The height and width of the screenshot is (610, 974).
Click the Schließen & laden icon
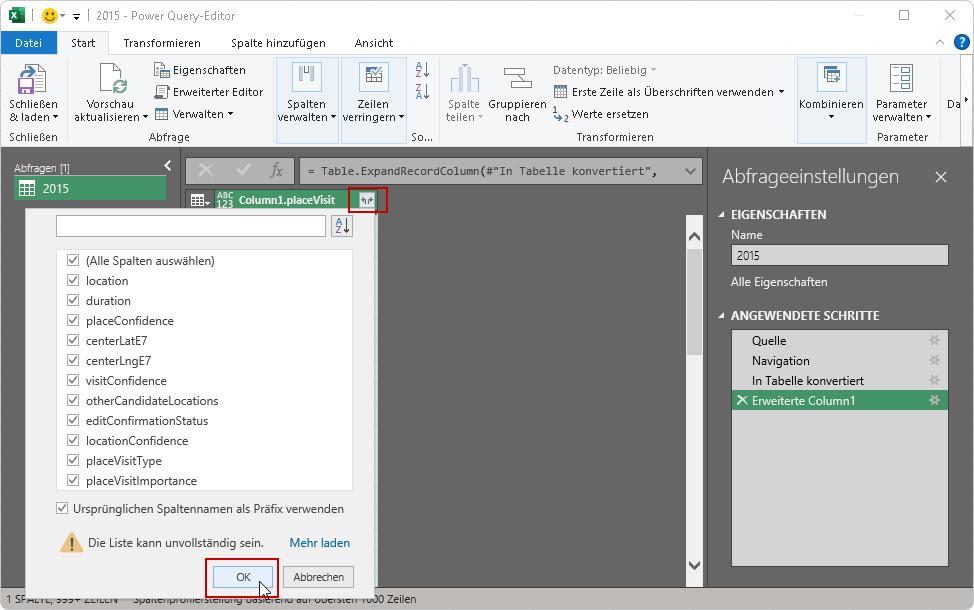[33, 80]
